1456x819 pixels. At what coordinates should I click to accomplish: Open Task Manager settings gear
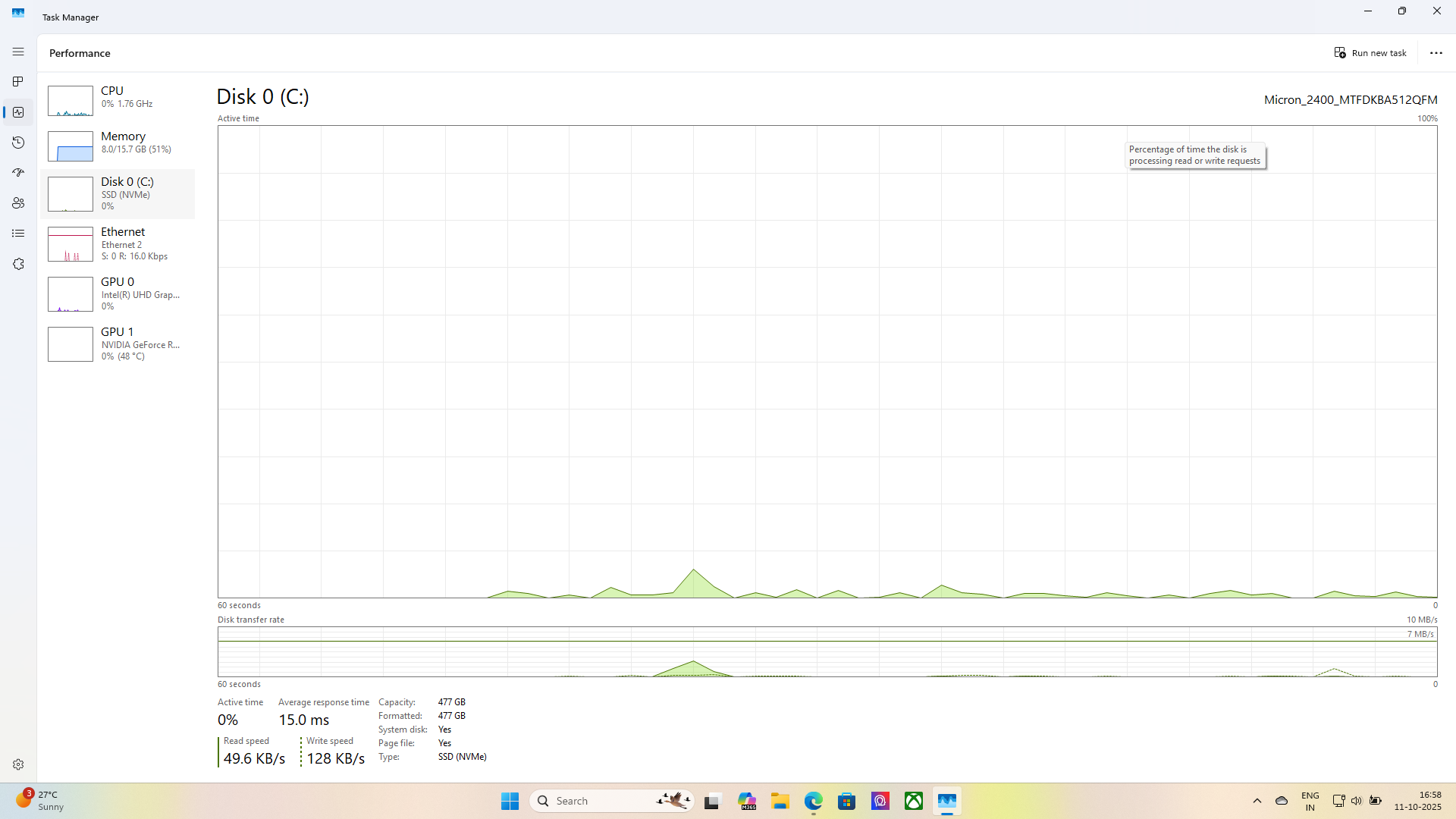[18, 764]
